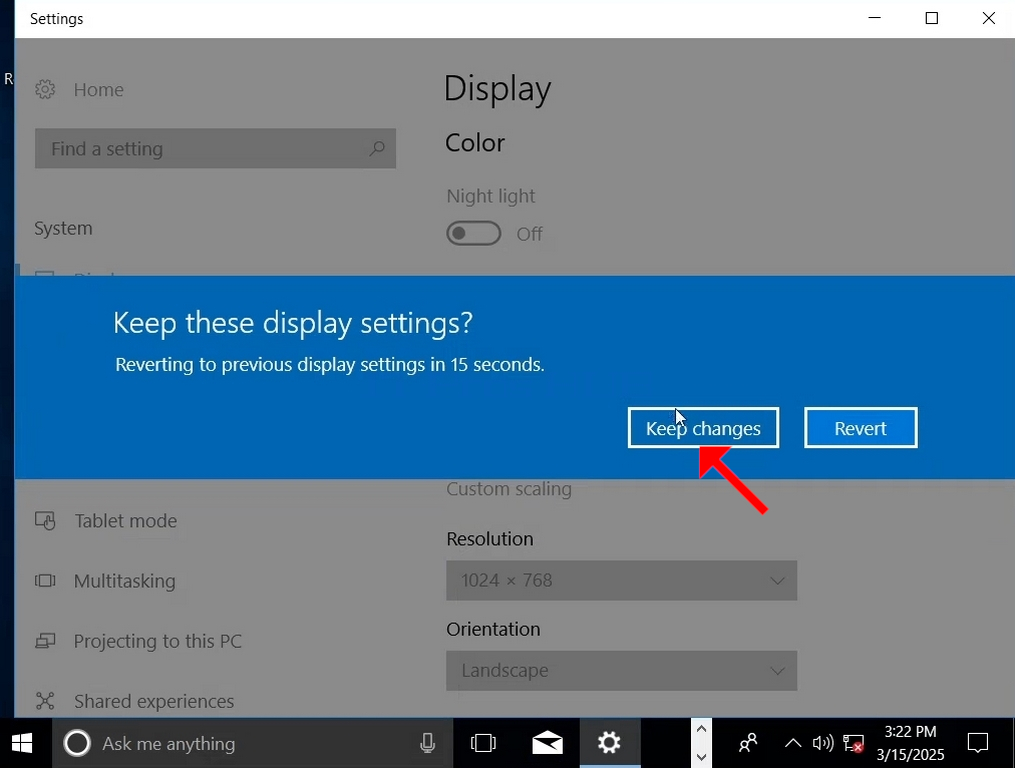1015x768 pixels.
Task: Click the Home gear icon
Action: click(x=45, y=89)
